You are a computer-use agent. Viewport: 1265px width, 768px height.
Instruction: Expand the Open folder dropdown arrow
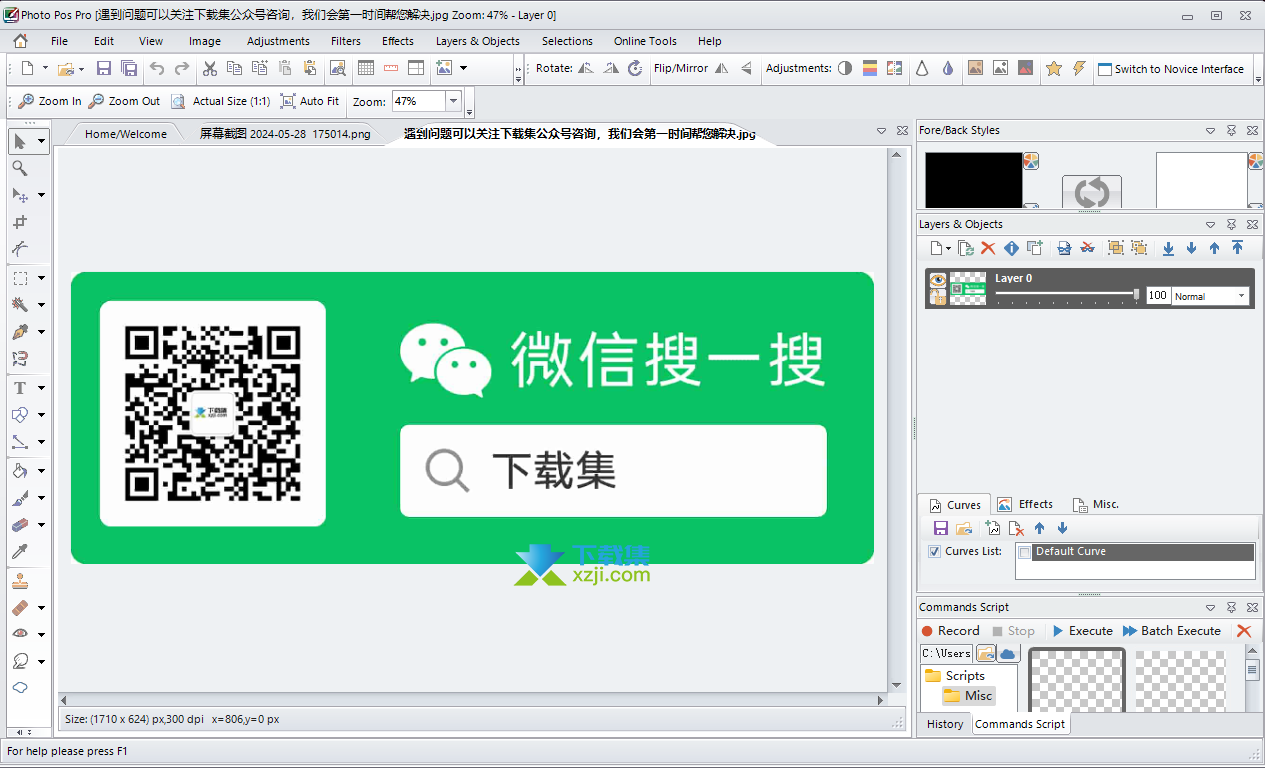[x=81, y=69]
